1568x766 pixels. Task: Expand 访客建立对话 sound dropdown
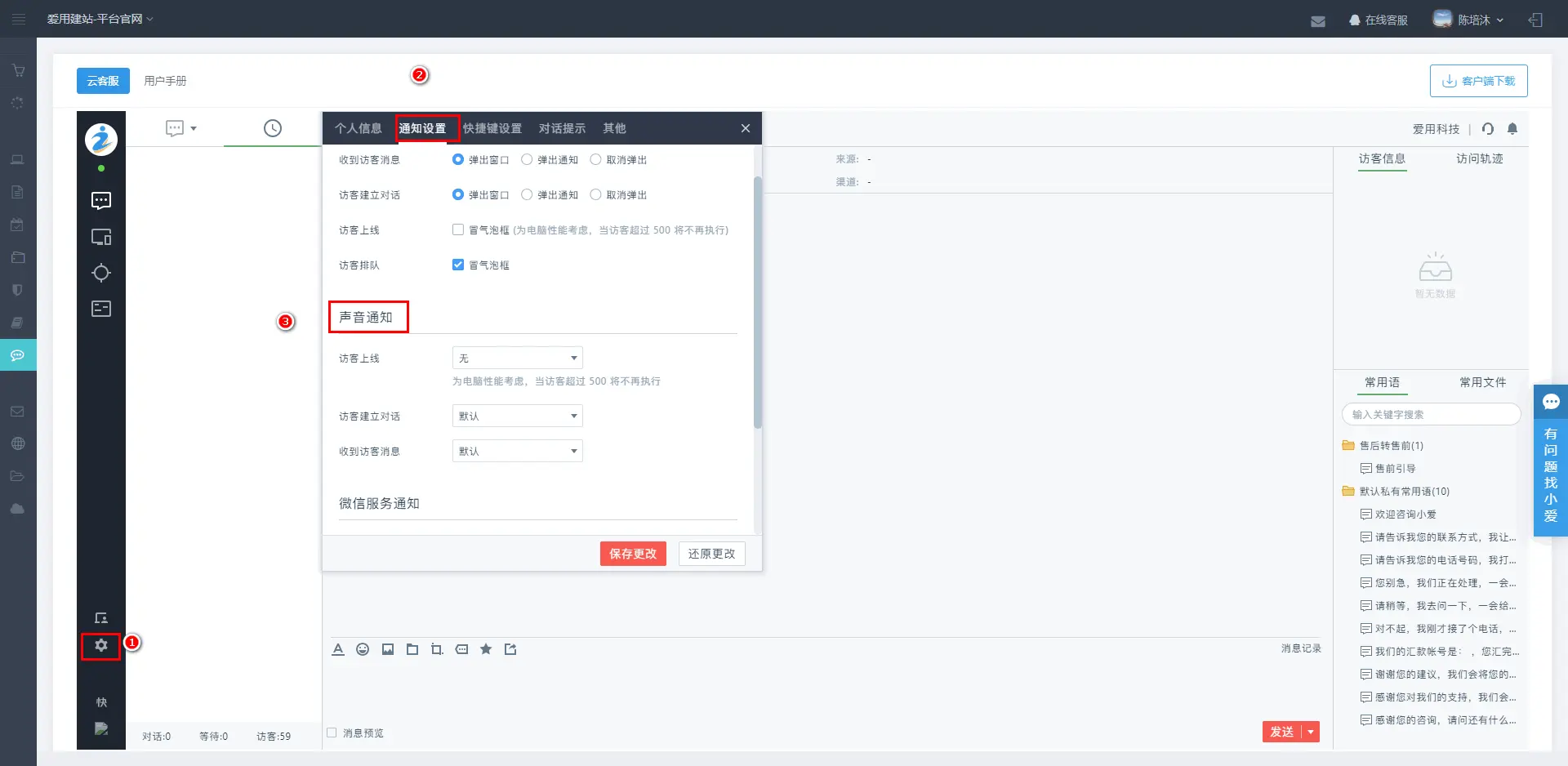[517, 416]
